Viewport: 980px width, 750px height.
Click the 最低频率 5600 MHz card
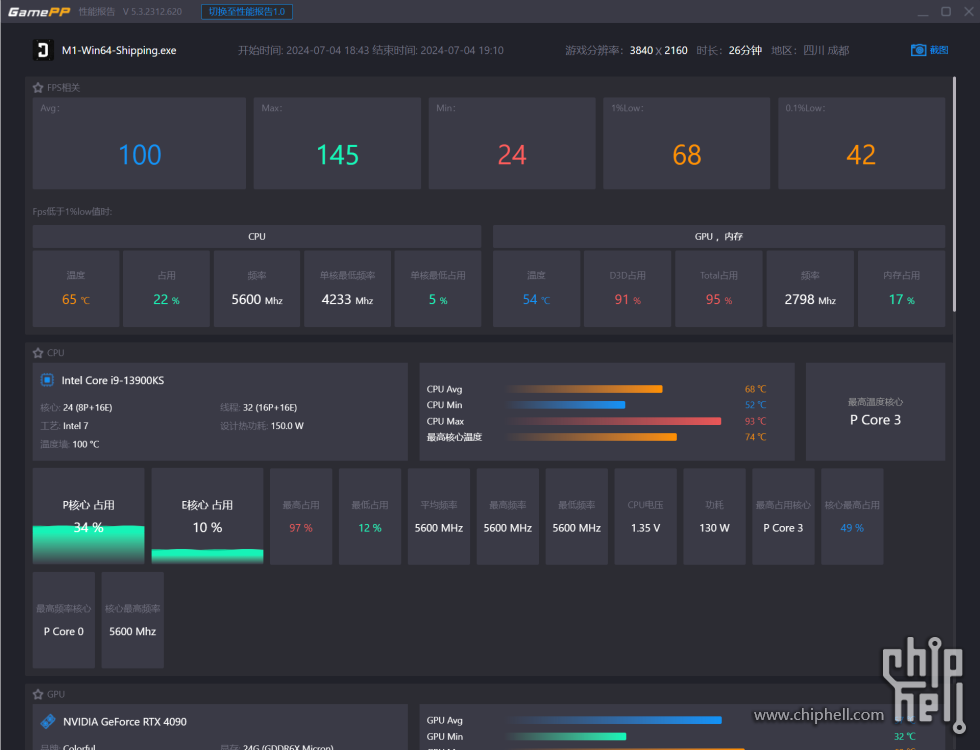click(x=576, y=516)
